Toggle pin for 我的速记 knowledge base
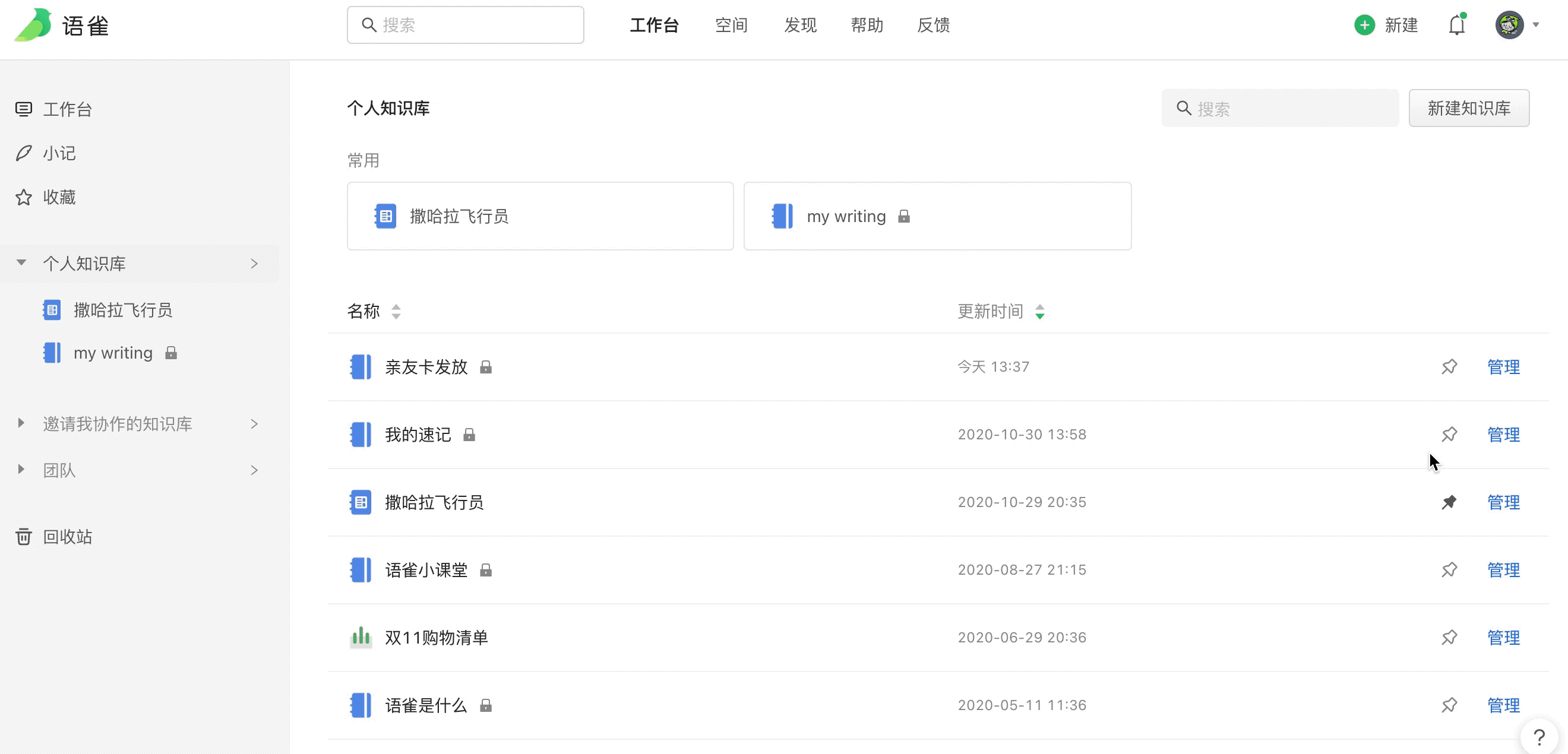 pos(1449,434)
